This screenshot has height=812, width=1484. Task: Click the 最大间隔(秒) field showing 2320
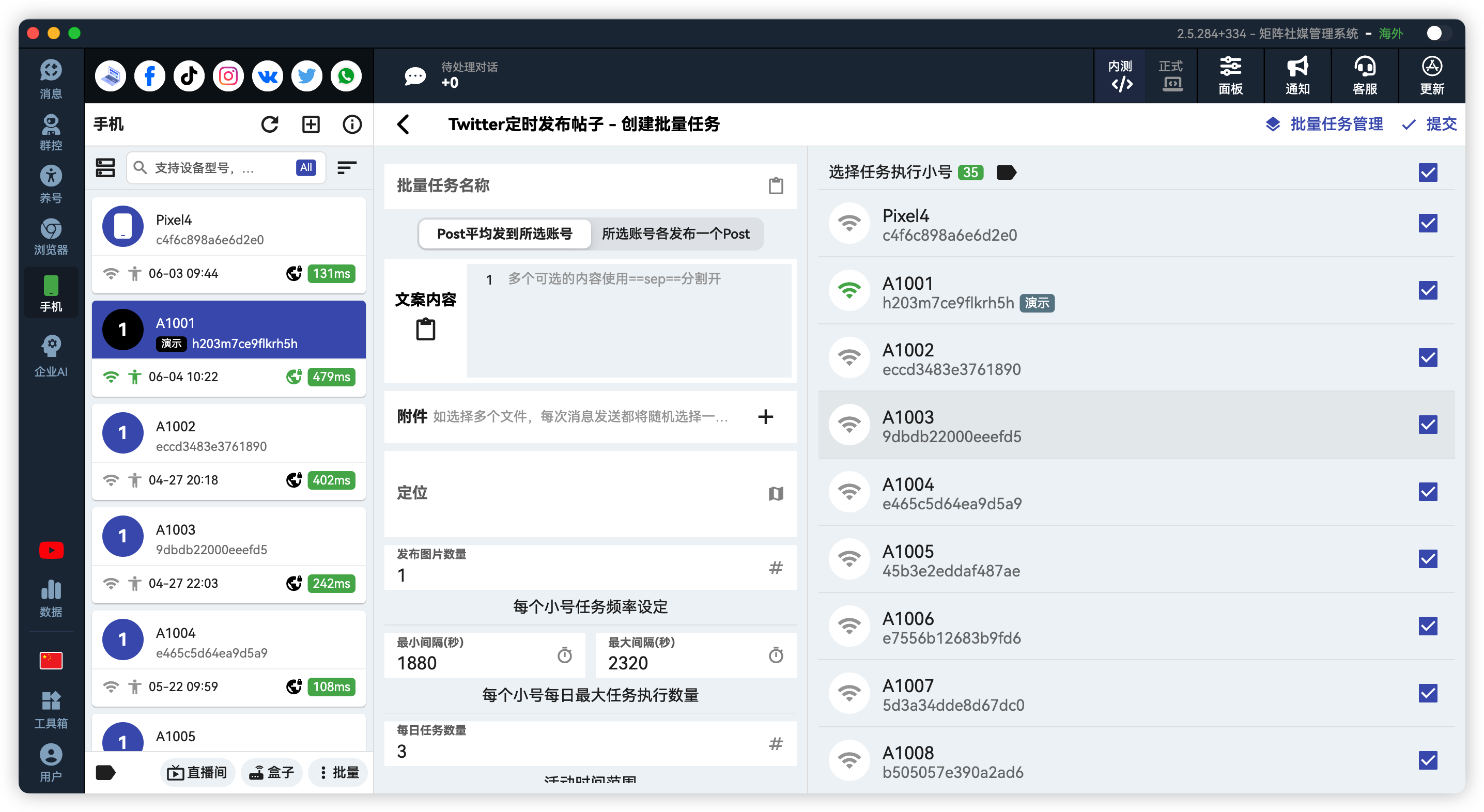click(x=696, y=655)
